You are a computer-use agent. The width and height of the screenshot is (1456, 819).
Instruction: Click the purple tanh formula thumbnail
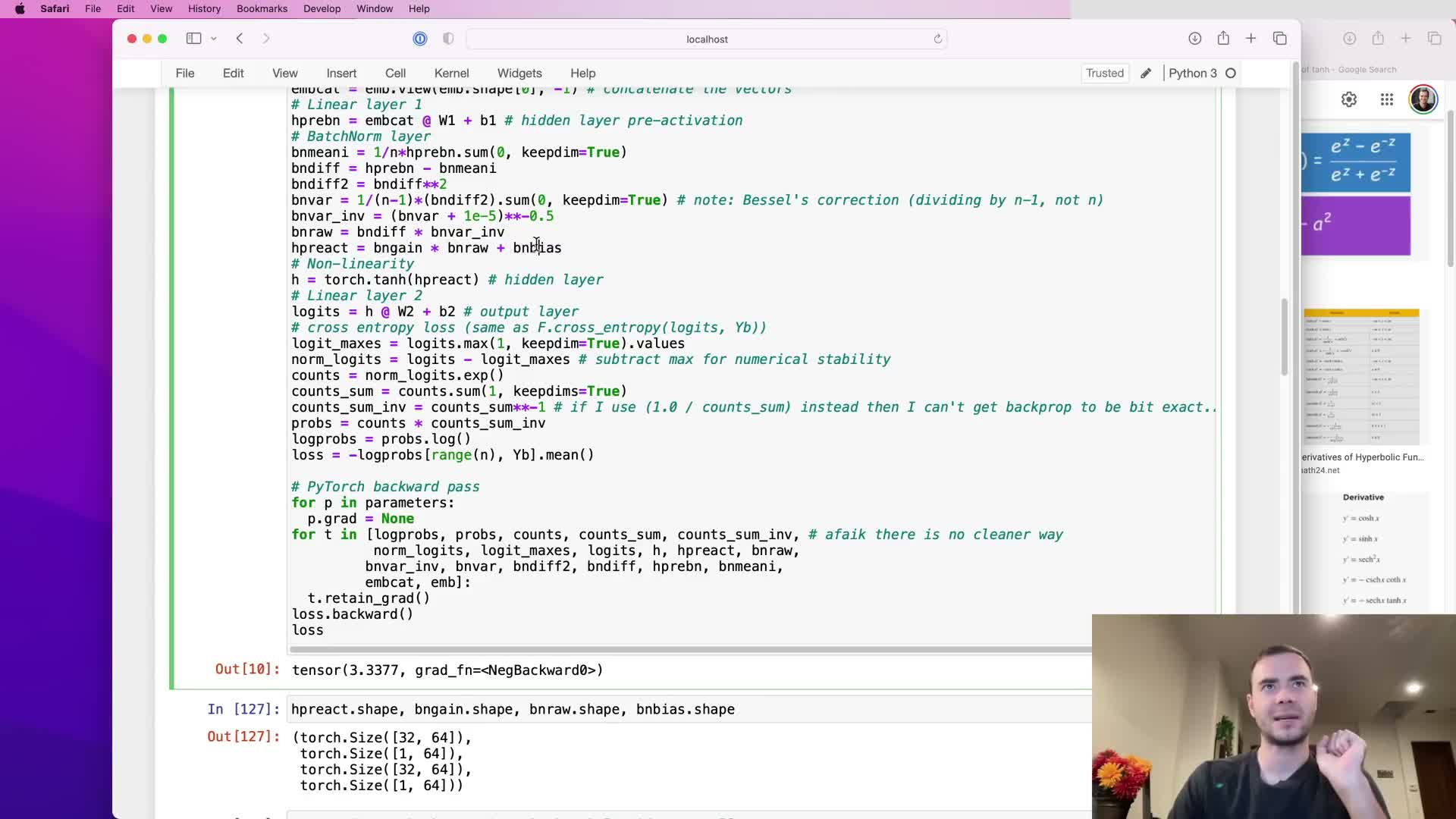tap(1356, 226)
